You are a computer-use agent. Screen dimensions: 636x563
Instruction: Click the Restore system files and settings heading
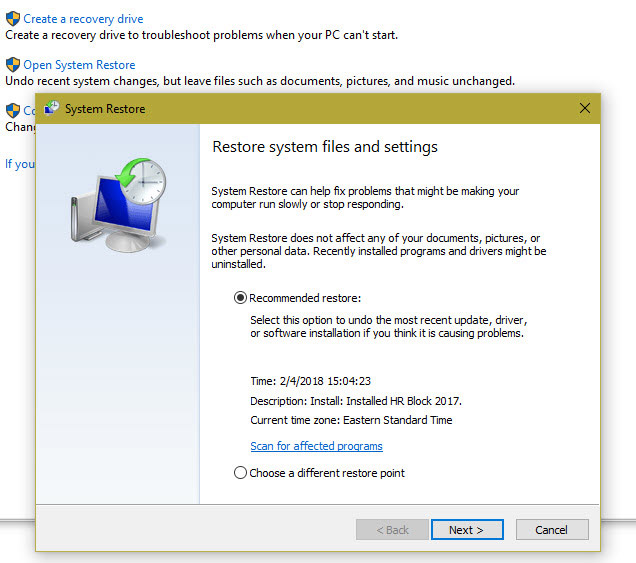(325, 146)
